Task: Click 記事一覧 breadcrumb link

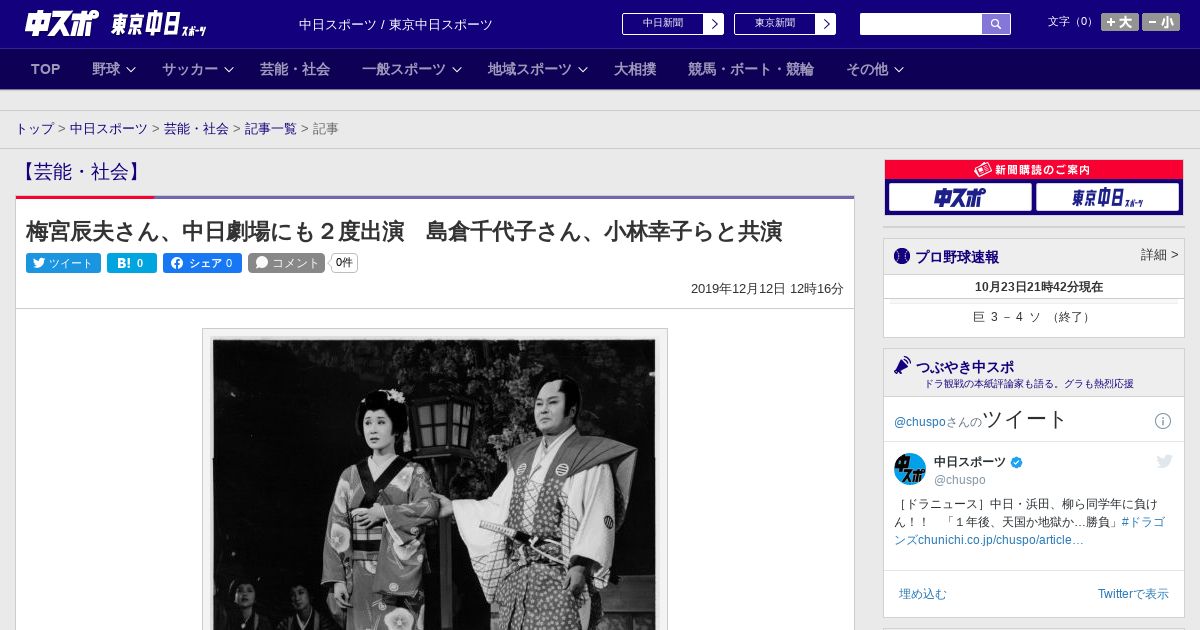Action: coord(271,129)
